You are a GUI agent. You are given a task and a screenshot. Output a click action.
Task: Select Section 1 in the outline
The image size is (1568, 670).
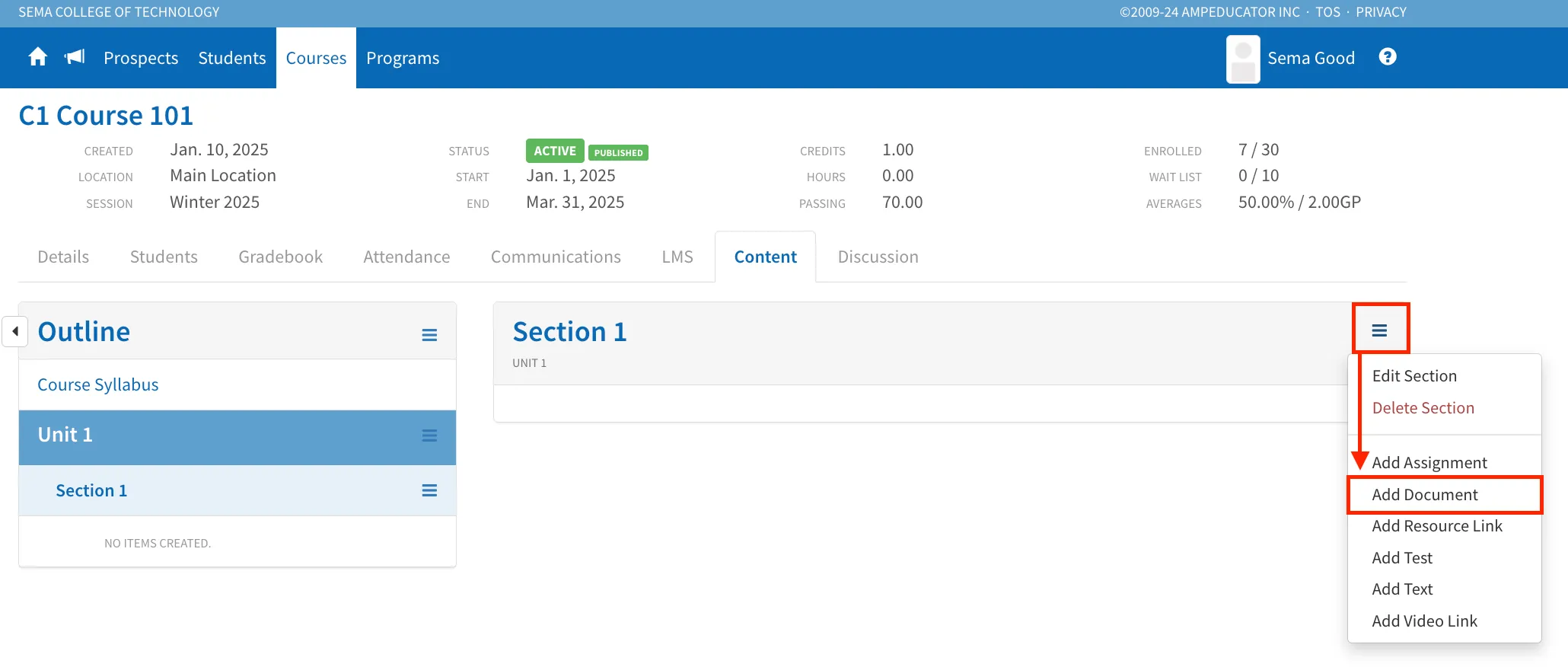[91, 490]
